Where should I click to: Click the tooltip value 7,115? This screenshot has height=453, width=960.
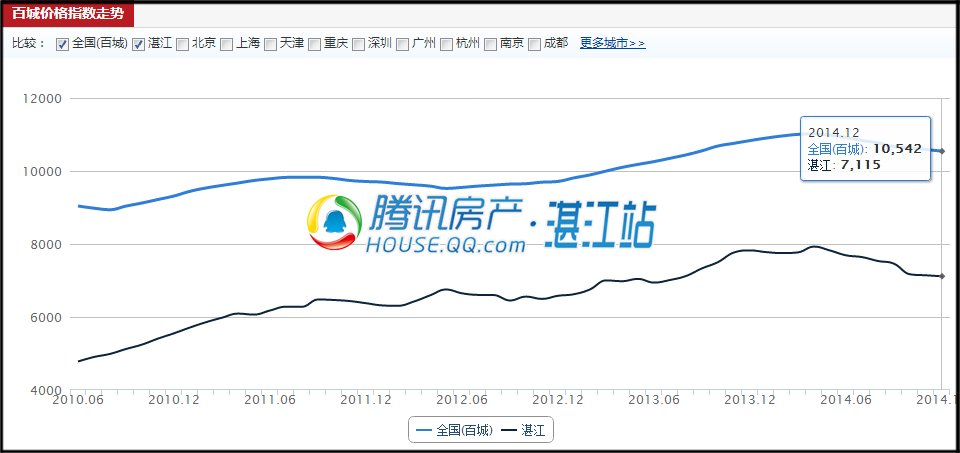(861, 165)
